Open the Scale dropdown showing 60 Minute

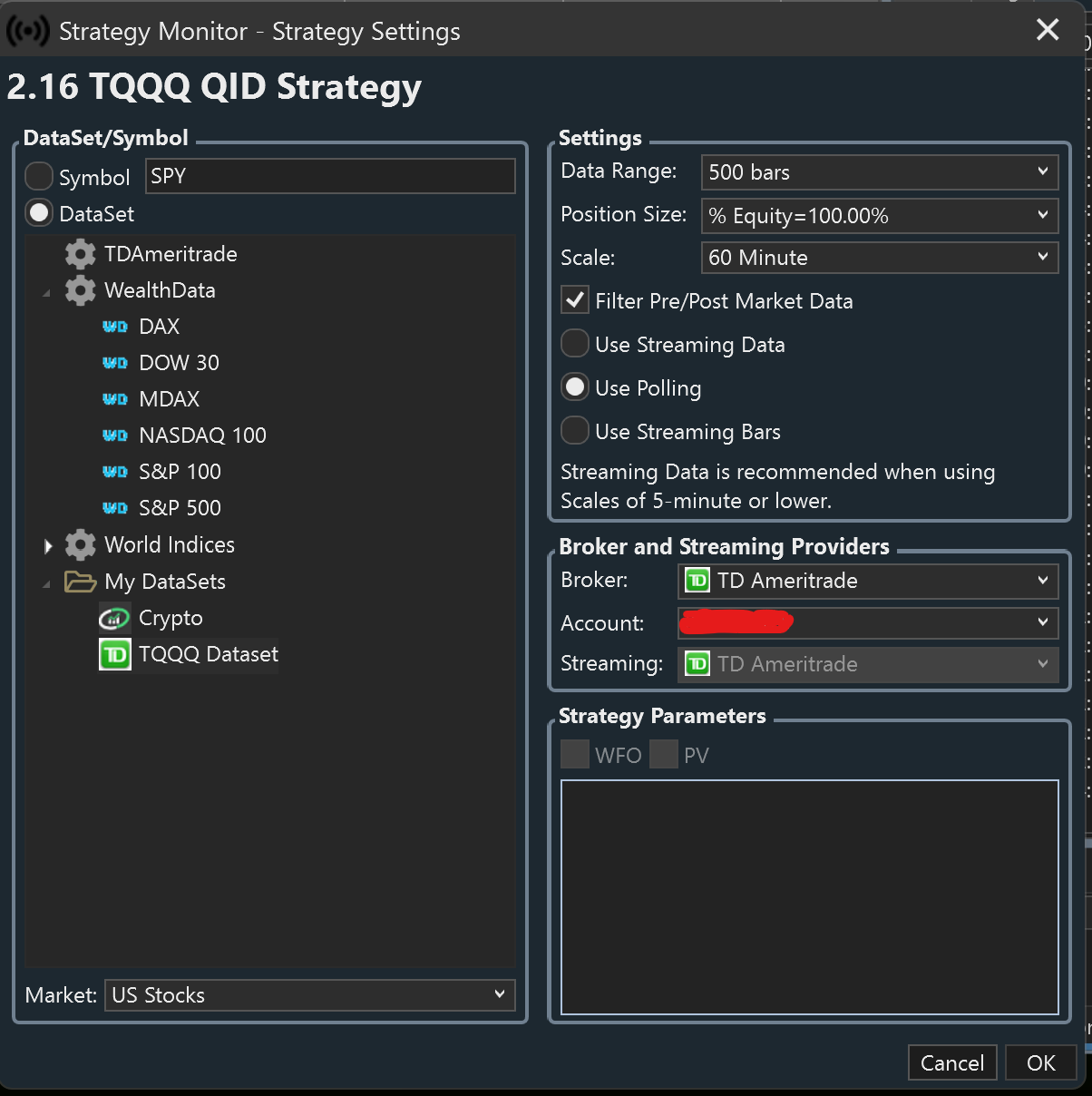[x=879, y=258]
